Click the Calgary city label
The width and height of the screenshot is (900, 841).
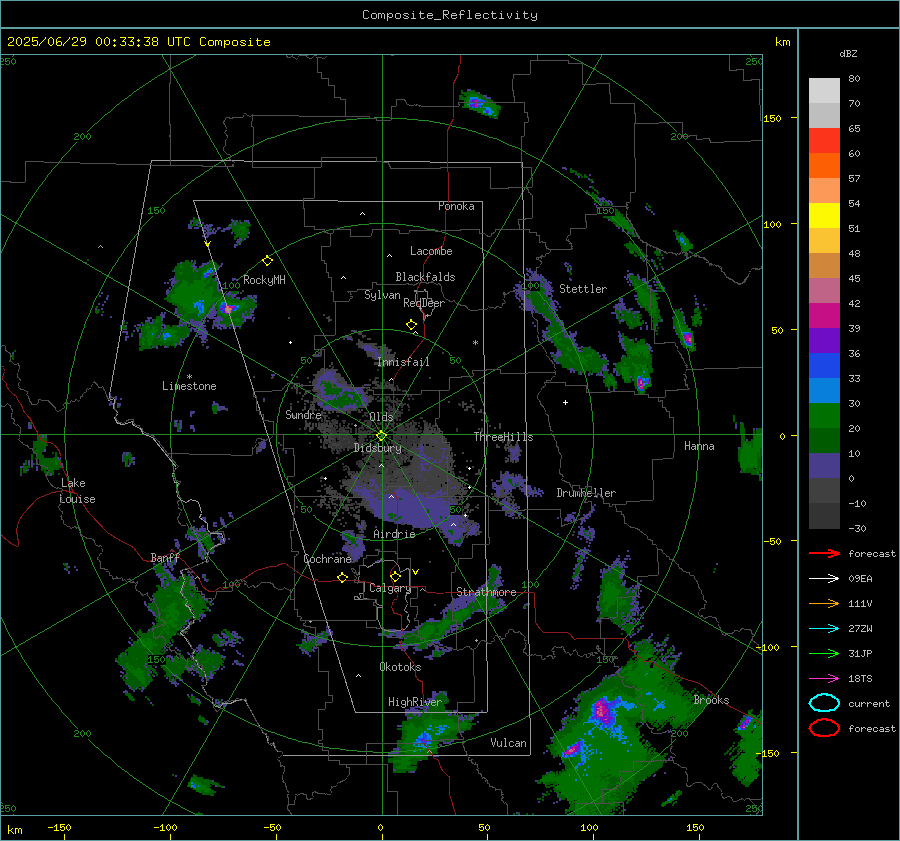click(x=390, y=588)
